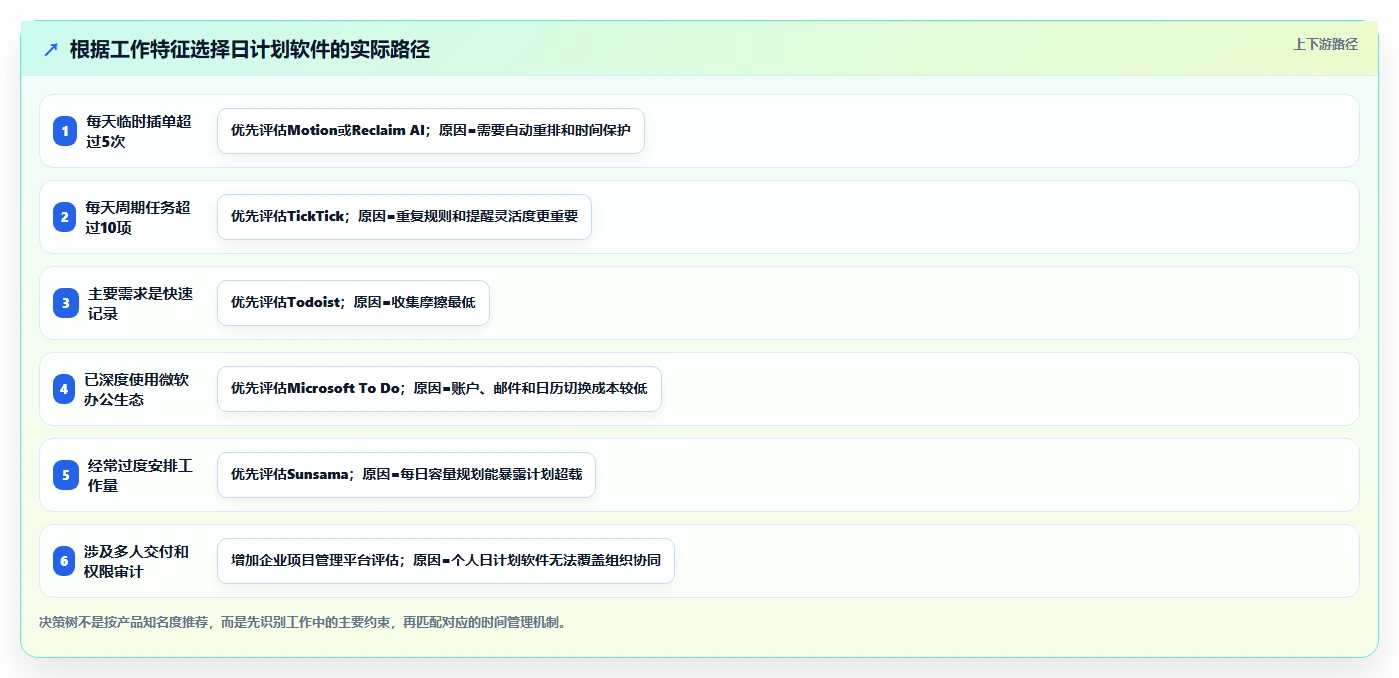The image size is (1399, 678).
Task: Select step number 2 badge
Action: 65,217
